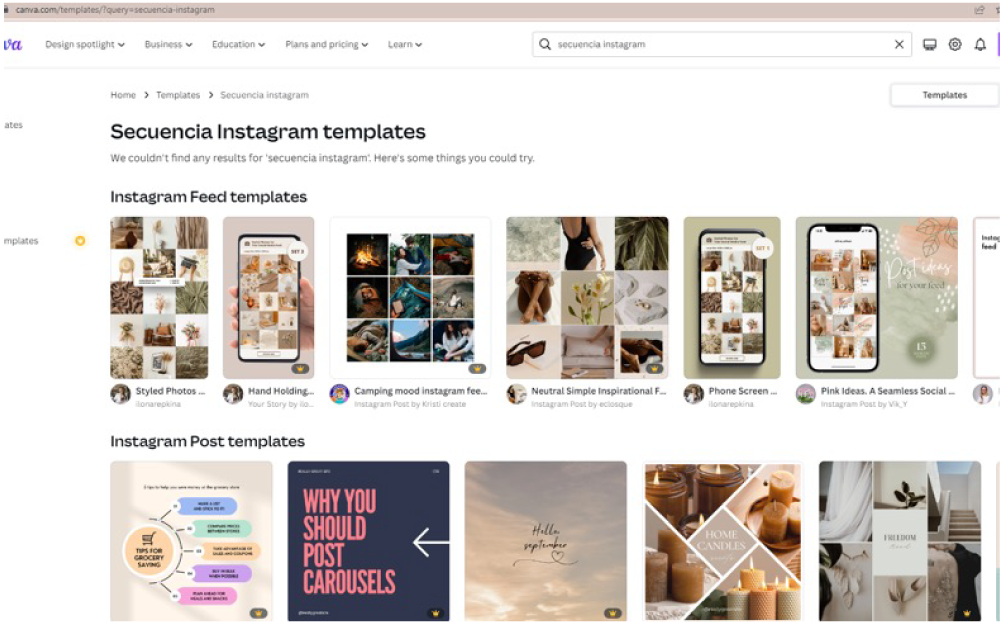
Task: Open the Education dropdown menu
Action: click(239, 45)
